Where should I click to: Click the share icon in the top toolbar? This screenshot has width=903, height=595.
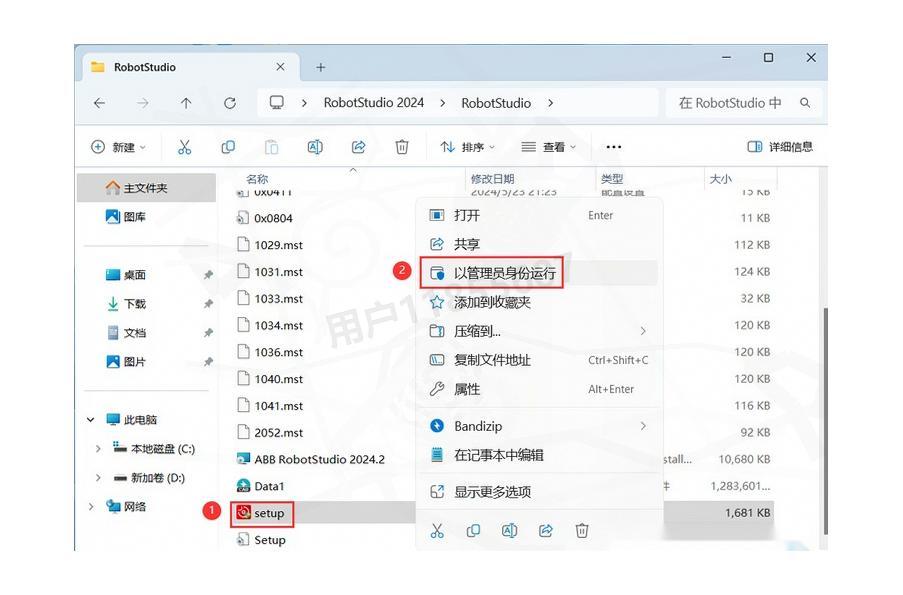pyautogui.click(x=359, y=147)
